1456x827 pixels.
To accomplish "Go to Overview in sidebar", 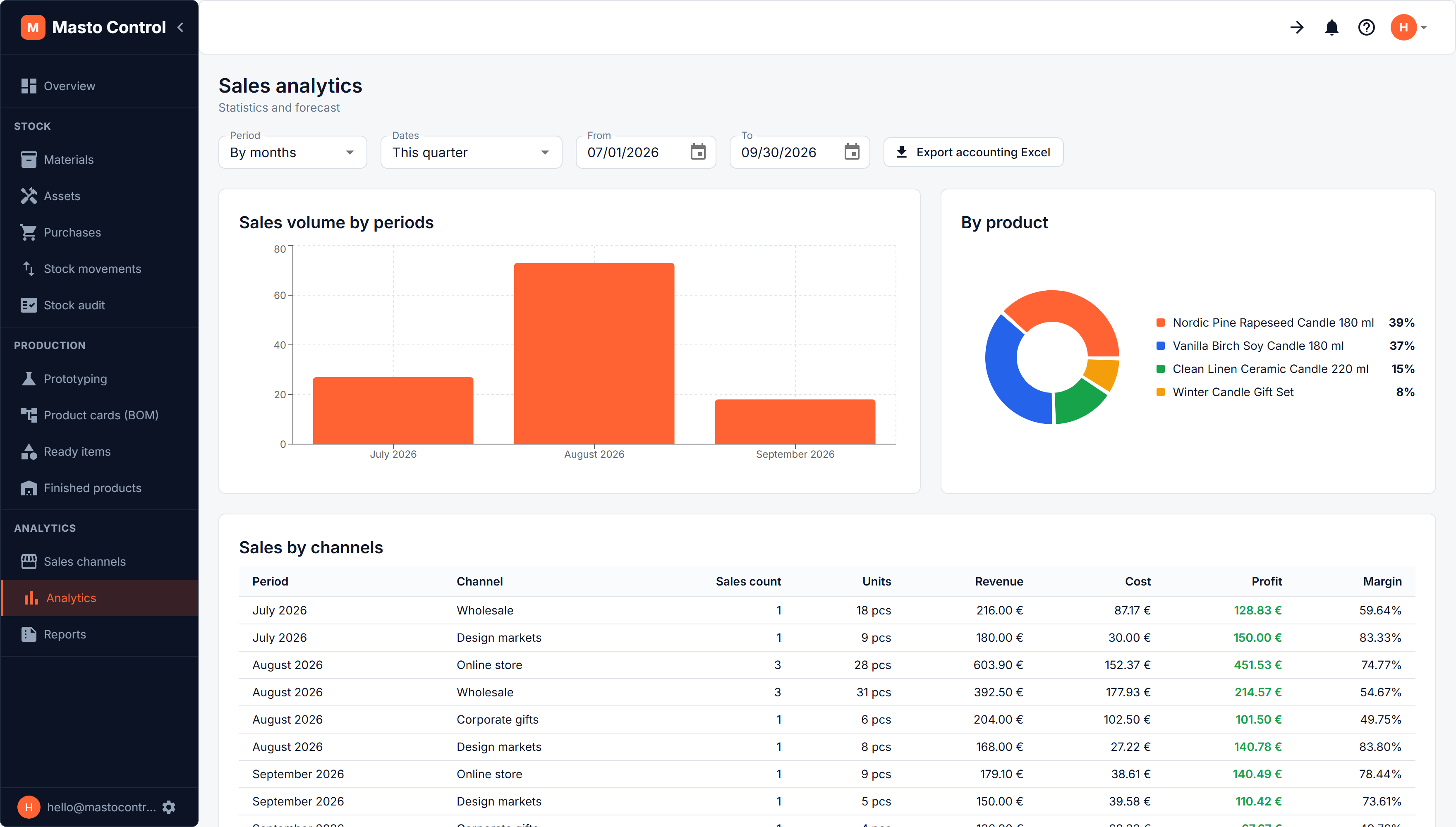I will point(99,86).
